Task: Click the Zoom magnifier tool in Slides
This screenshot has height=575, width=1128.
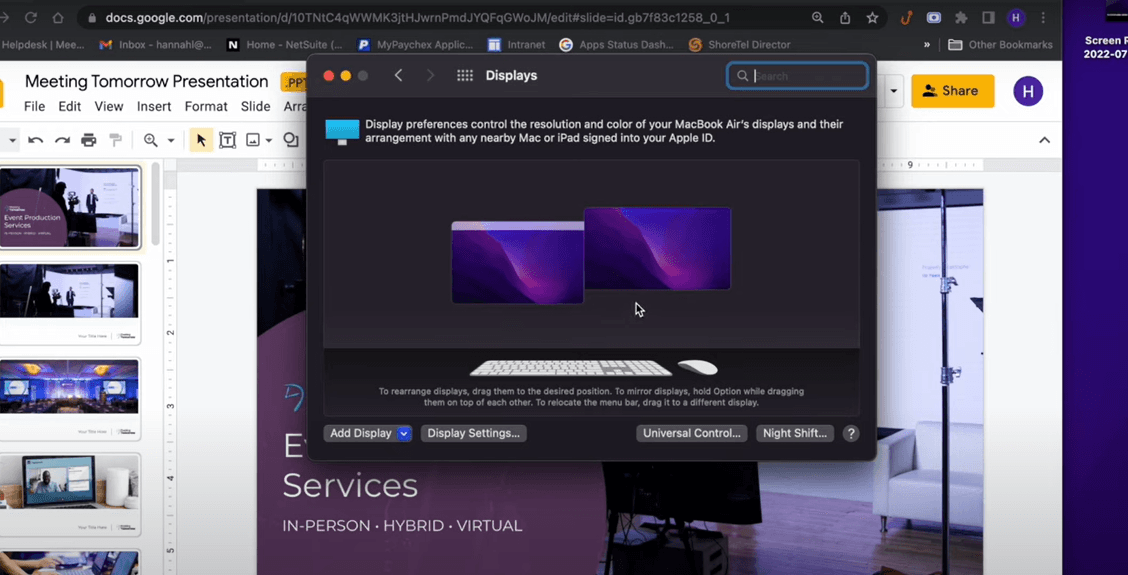Action: 150,140
